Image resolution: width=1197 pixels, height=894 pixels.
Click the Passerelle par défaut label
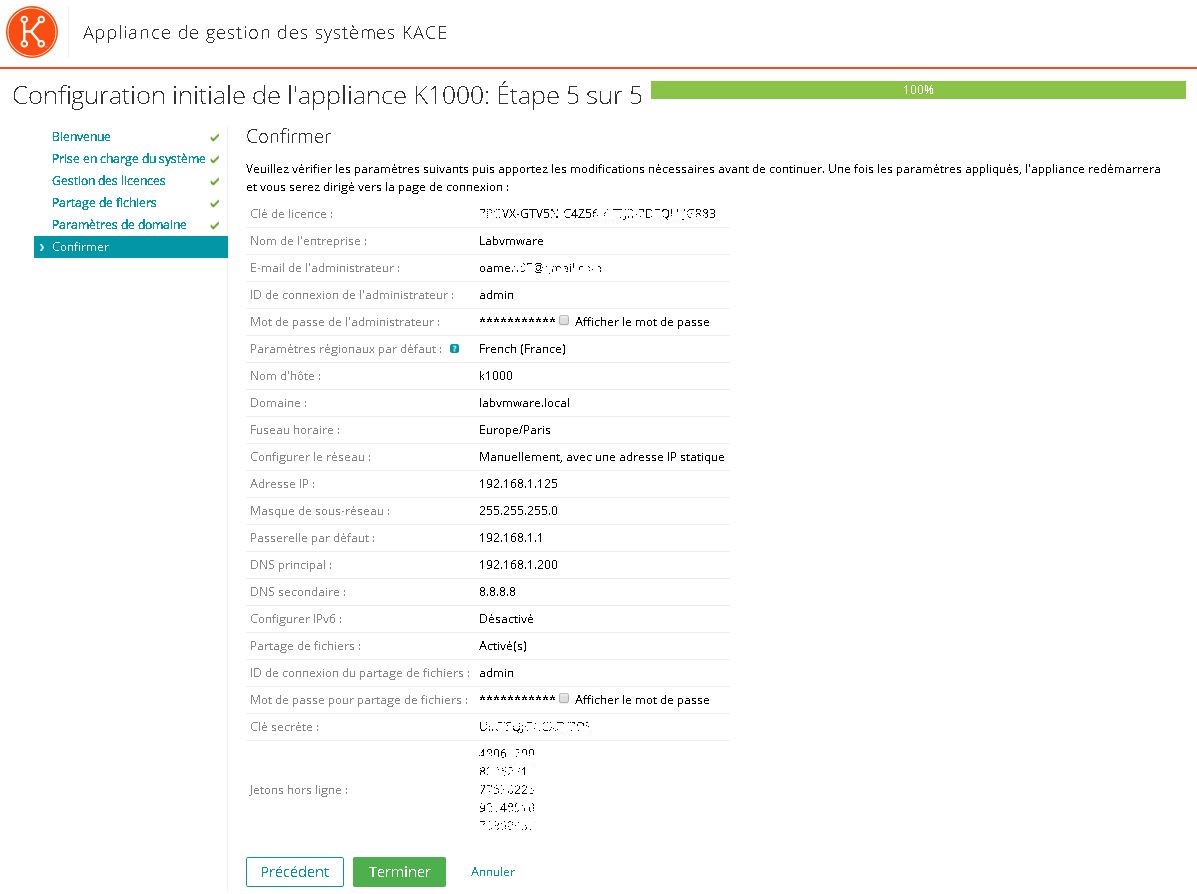pyautogui.click(x=312, y=538)
